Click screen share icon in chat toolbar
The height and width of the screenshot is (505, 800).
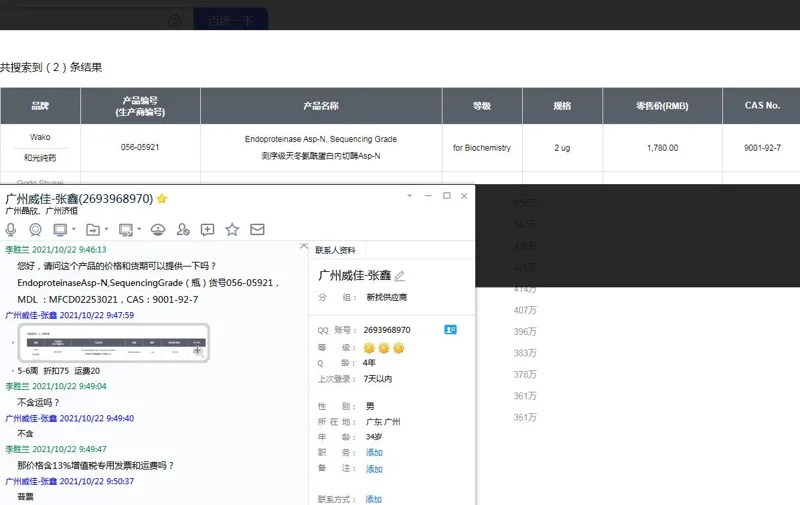pos(126,230)
